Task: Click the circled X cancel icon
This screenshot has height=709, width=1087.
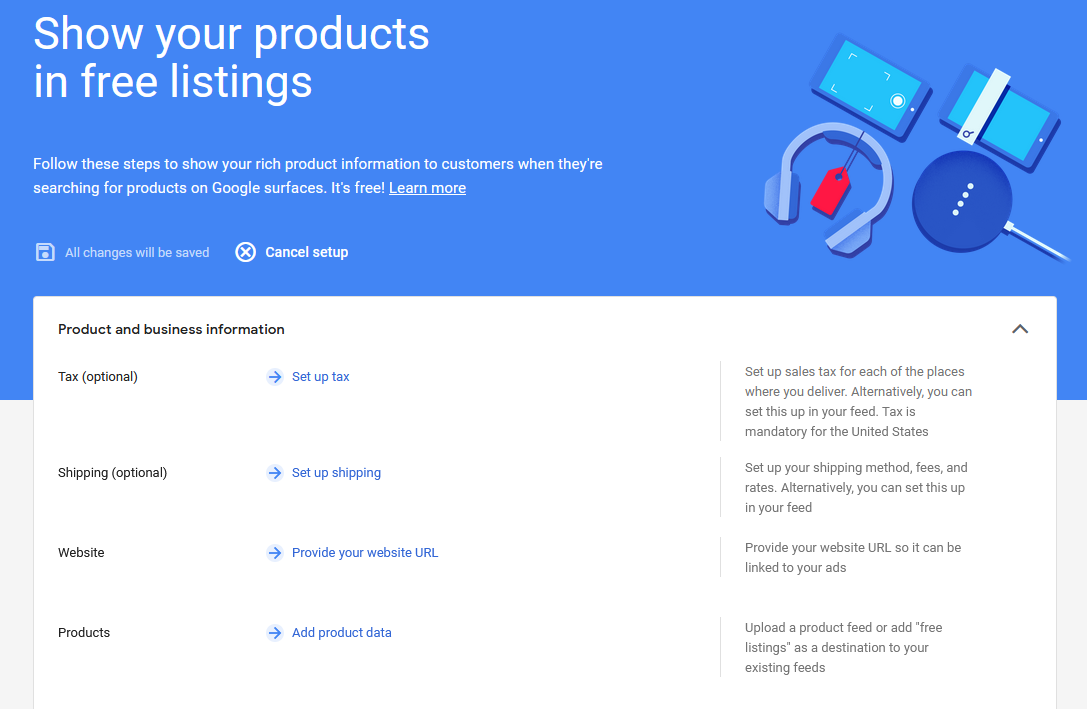Action: pyautogui.click(x=245, y=252)
